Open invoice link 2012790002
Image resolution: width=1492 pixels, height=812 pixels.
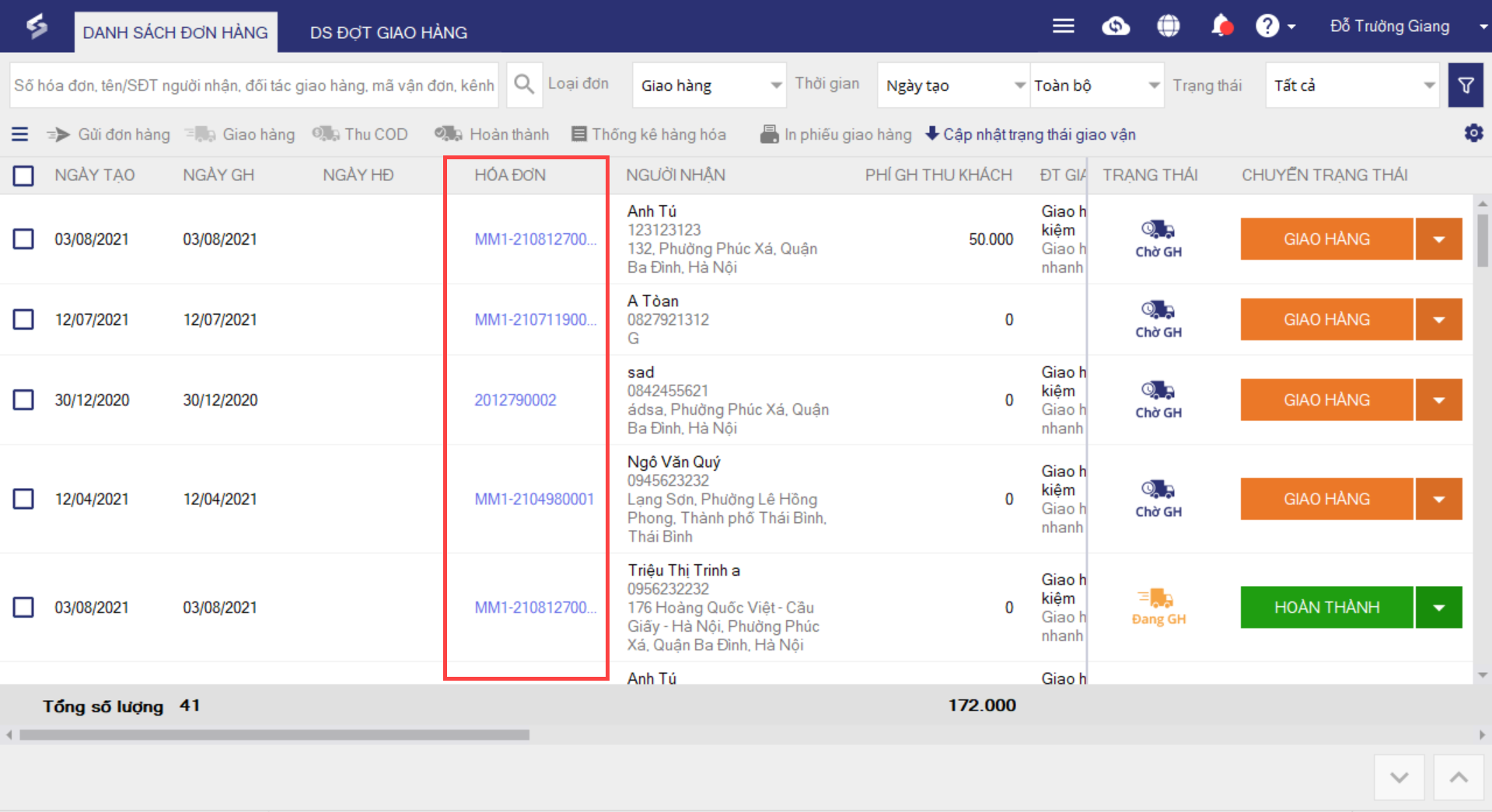[515, 400]
